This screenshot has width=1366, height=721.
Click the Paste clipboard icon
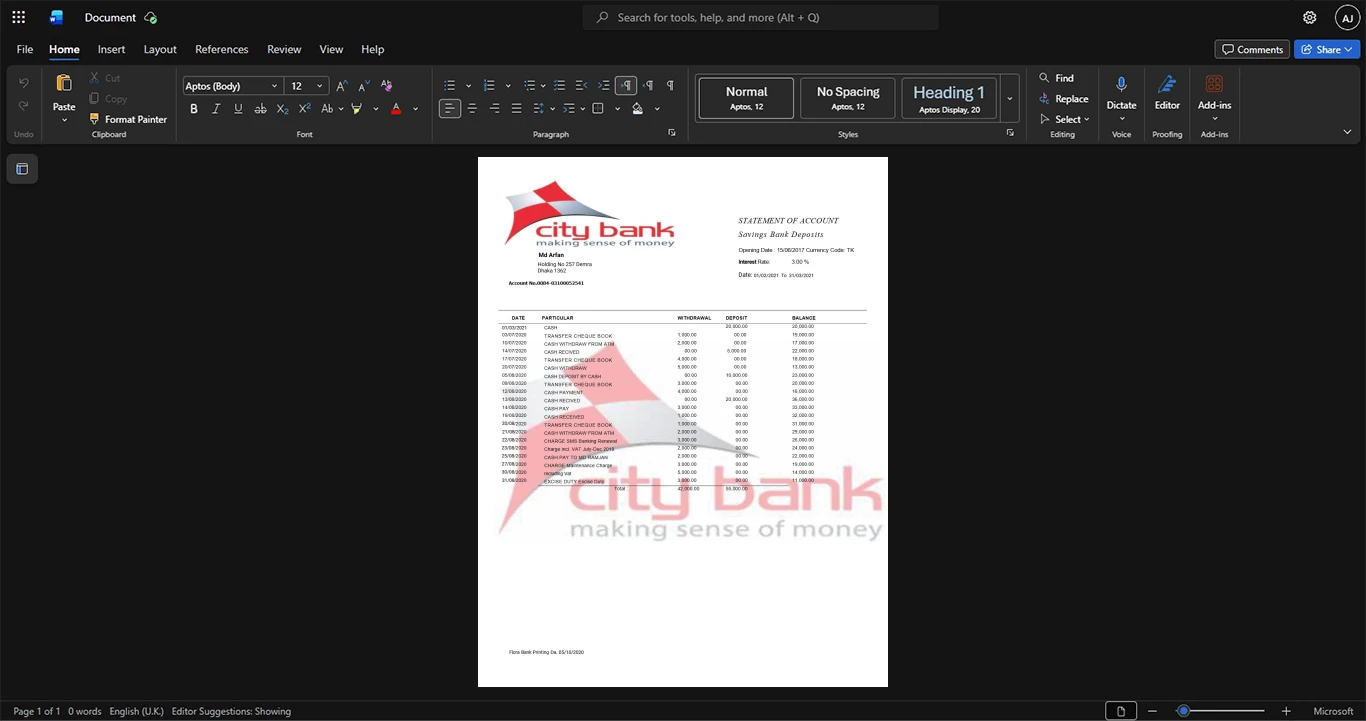[x=64, y=83]
